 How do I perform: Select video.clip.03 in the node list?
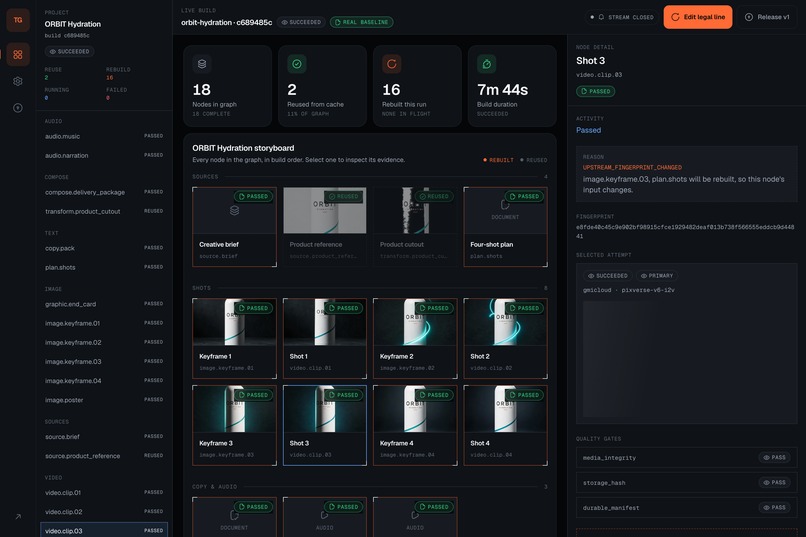(x=104, y=530)
